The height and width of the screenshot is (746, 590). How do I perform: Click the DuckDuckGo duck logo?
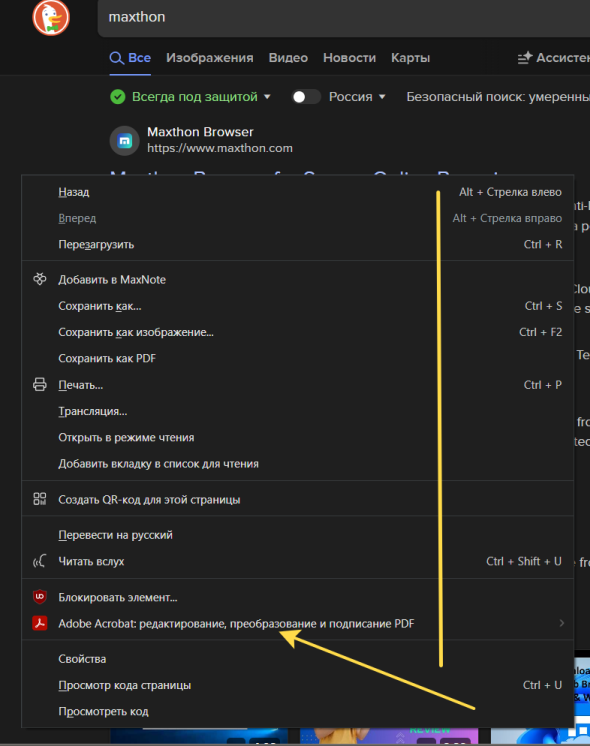coord(51,18)
